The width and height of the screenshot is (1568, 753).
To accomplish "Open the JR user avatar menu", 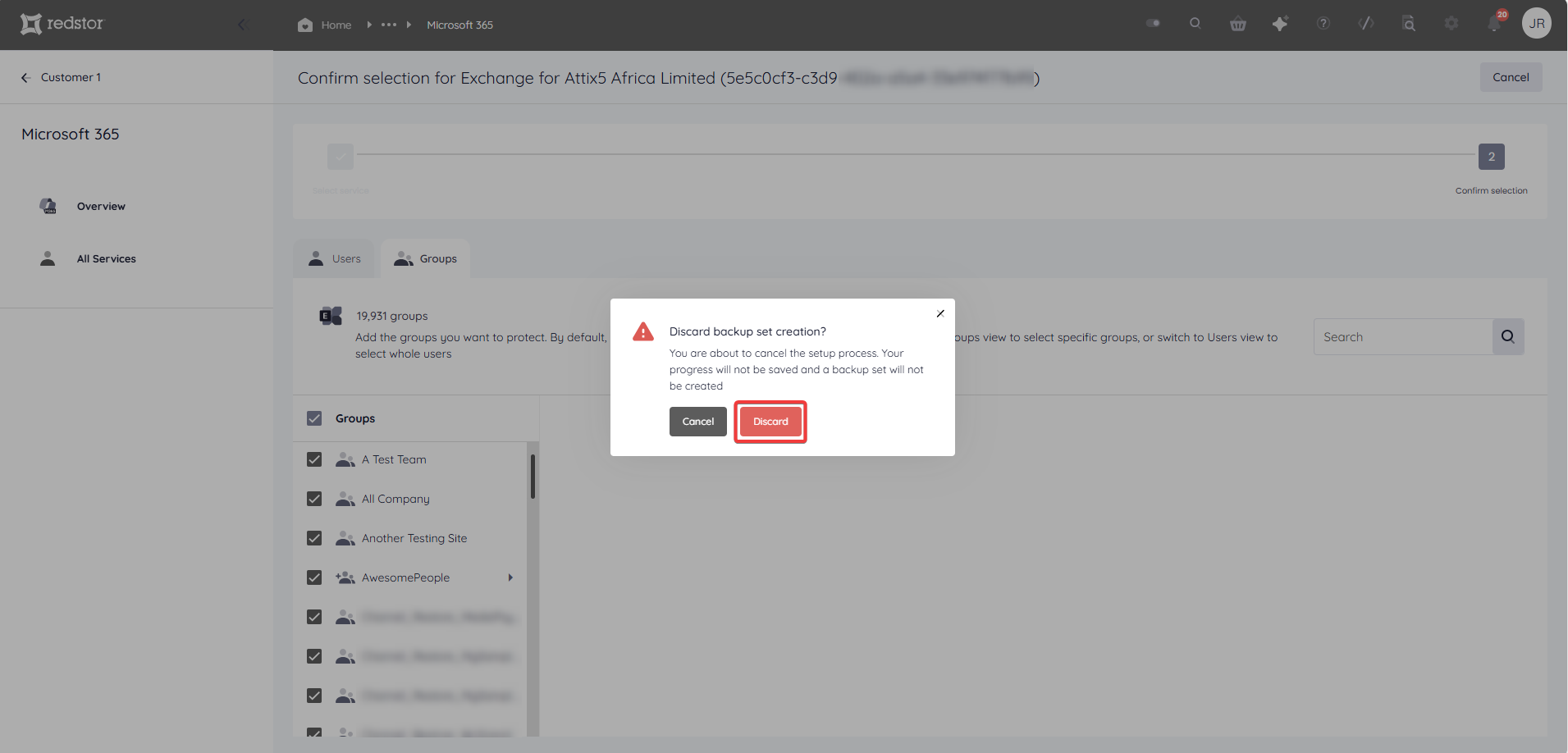I will tap(1537, 23).
